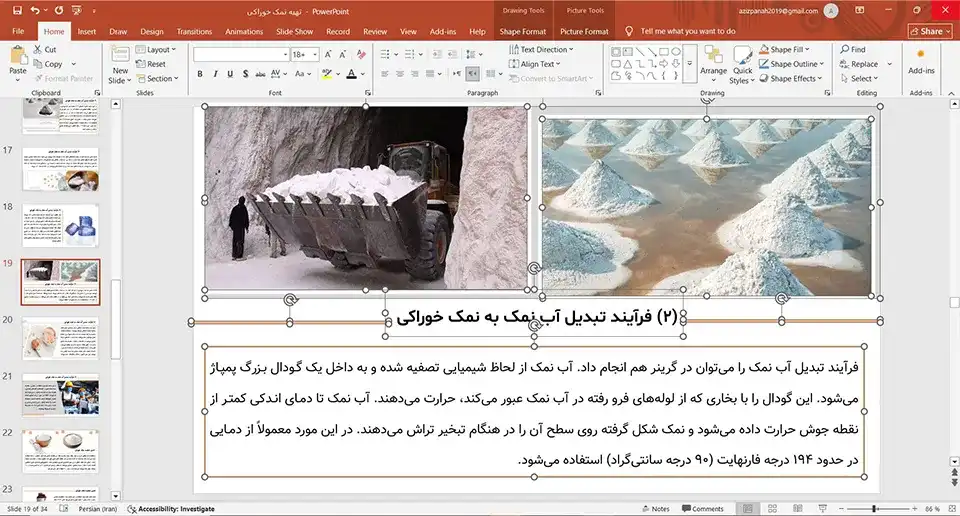Apply the font color swatch
The width and height of the screenshot is (960, 516).
(x=351, y=74)
